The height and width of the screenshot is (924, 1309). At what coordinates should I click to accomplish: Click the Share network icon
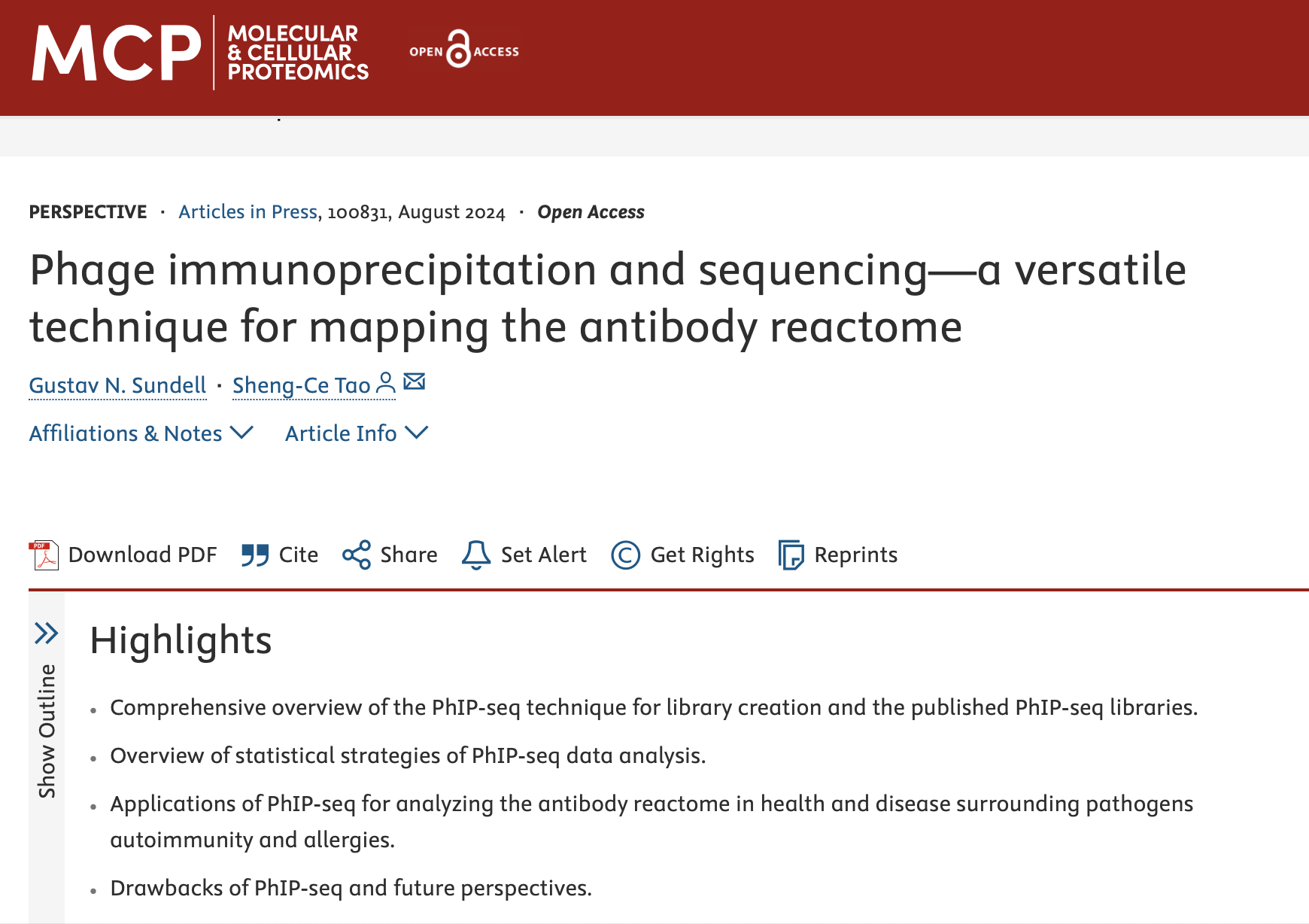pos(357,555)
